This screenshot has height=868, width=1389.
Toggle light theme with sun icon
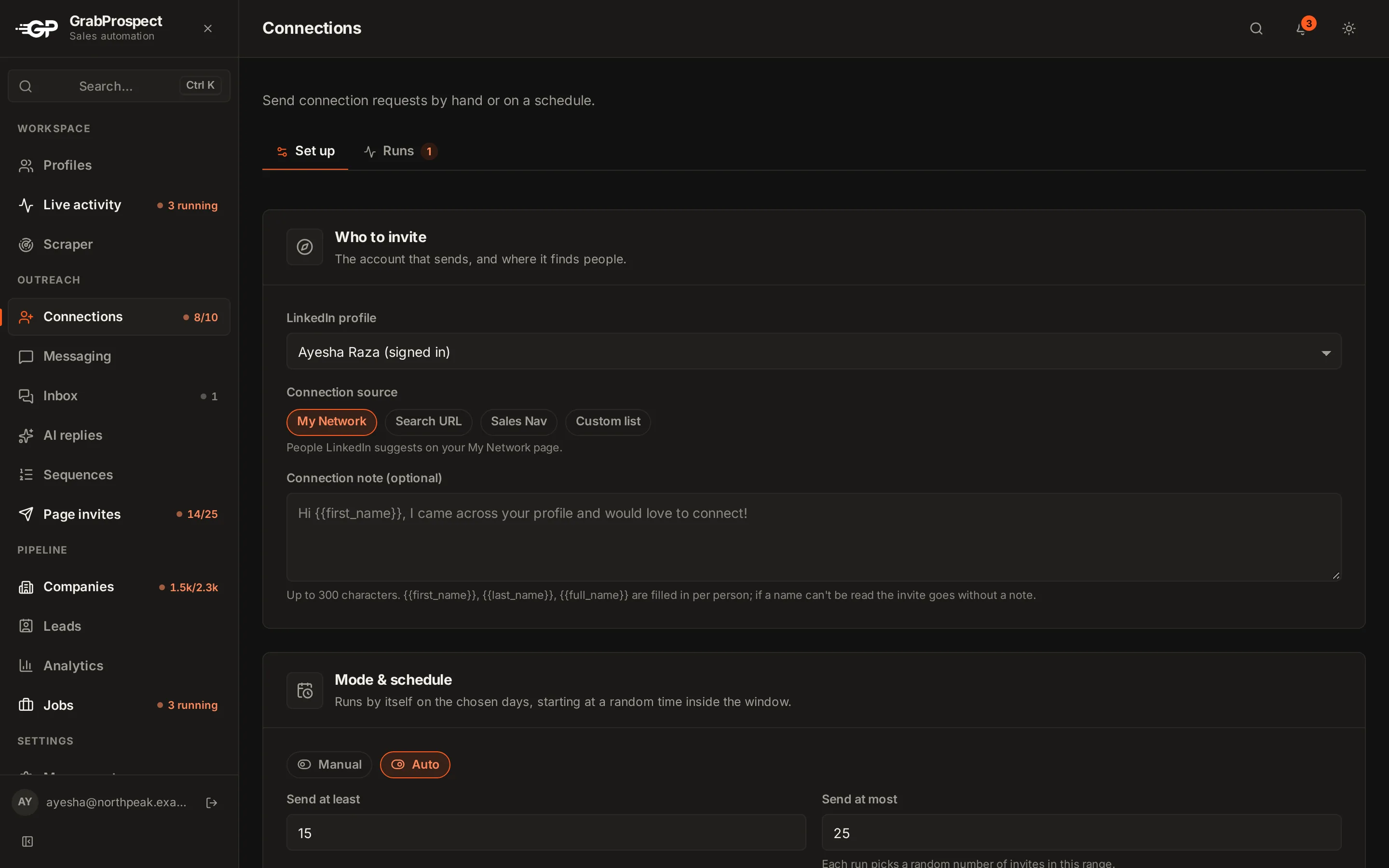pos(1349,28)
